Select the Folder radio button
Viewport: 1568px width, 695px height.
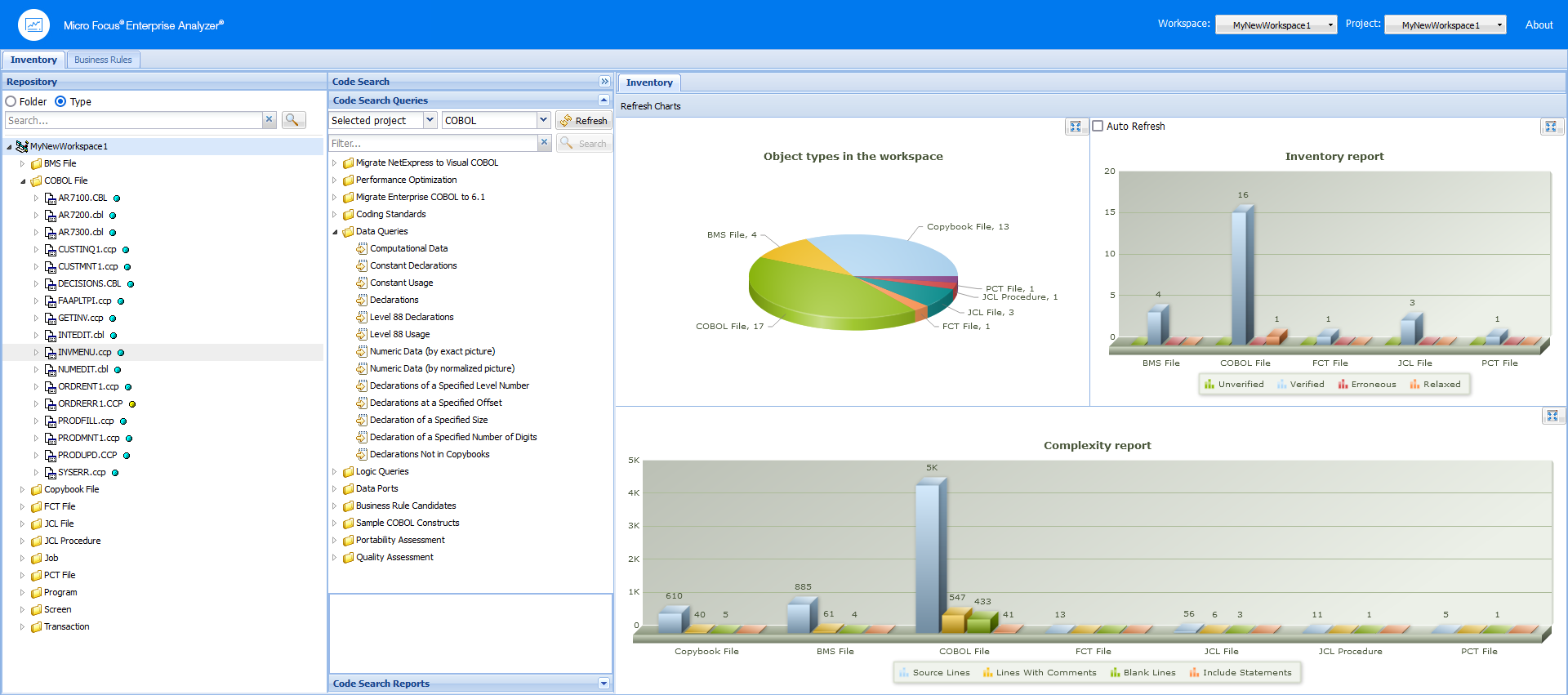pos(11,102)
